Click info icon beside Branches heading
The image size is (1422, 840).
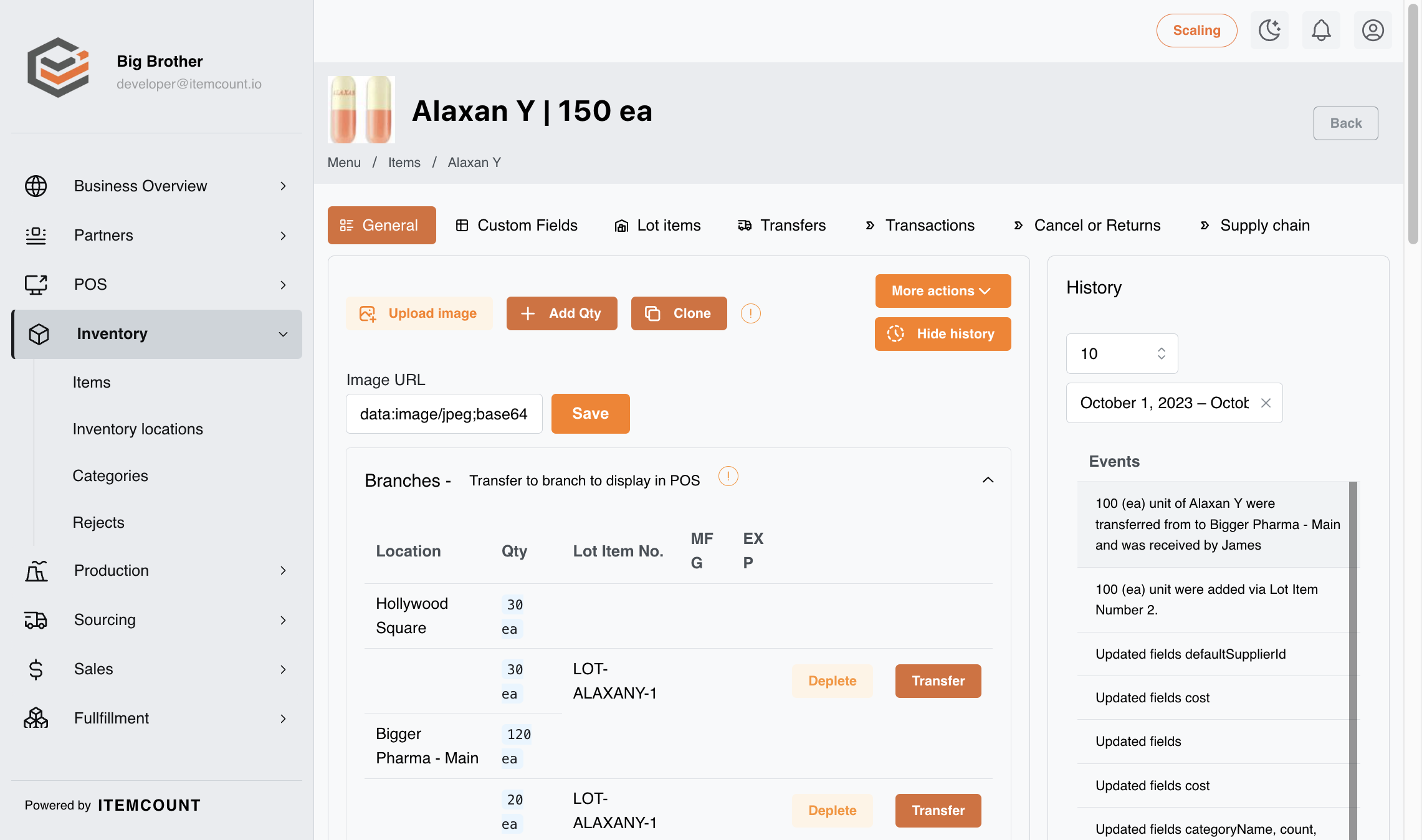pos(728,477)
